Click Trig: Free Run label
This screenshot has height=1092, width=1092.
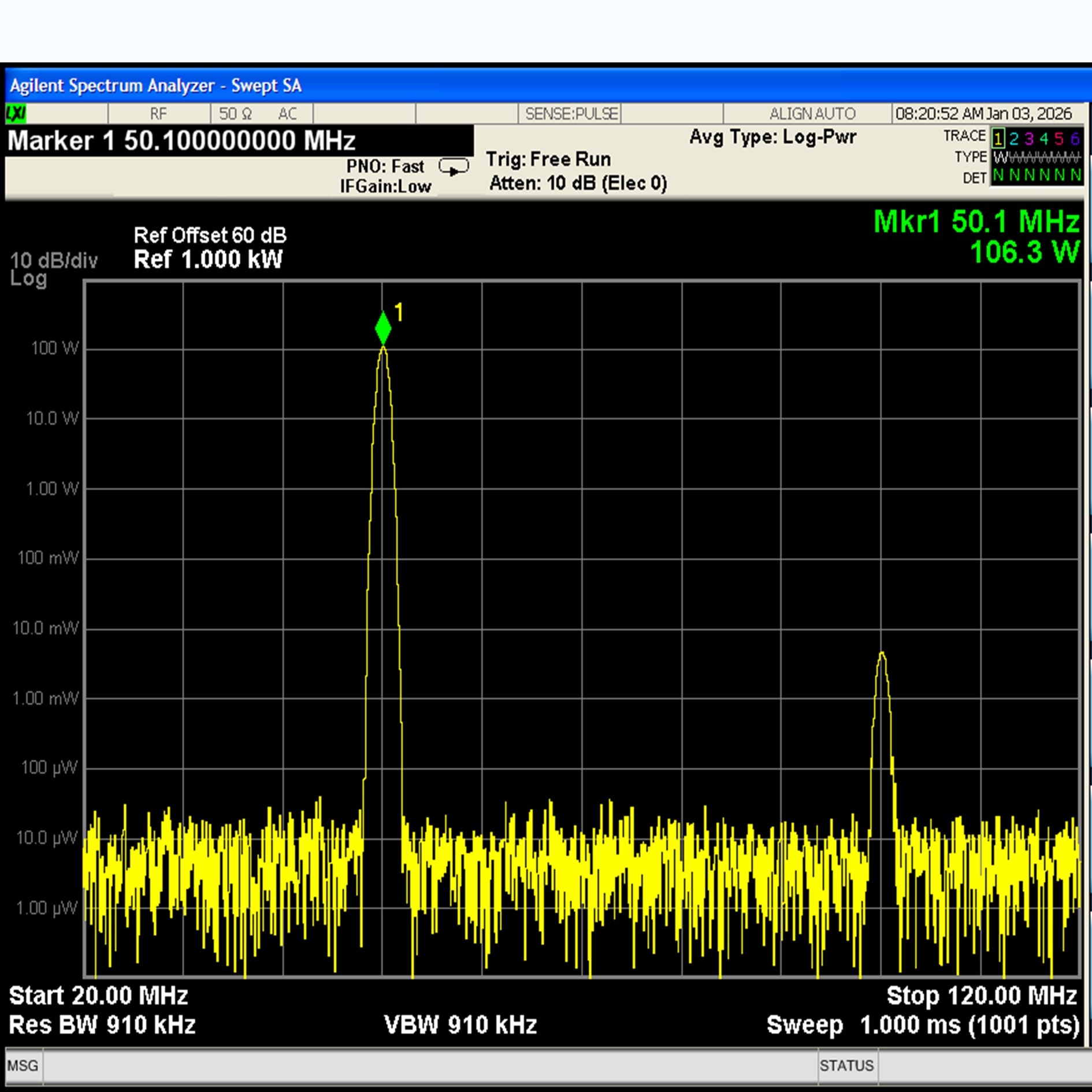[x=548, y=159]
